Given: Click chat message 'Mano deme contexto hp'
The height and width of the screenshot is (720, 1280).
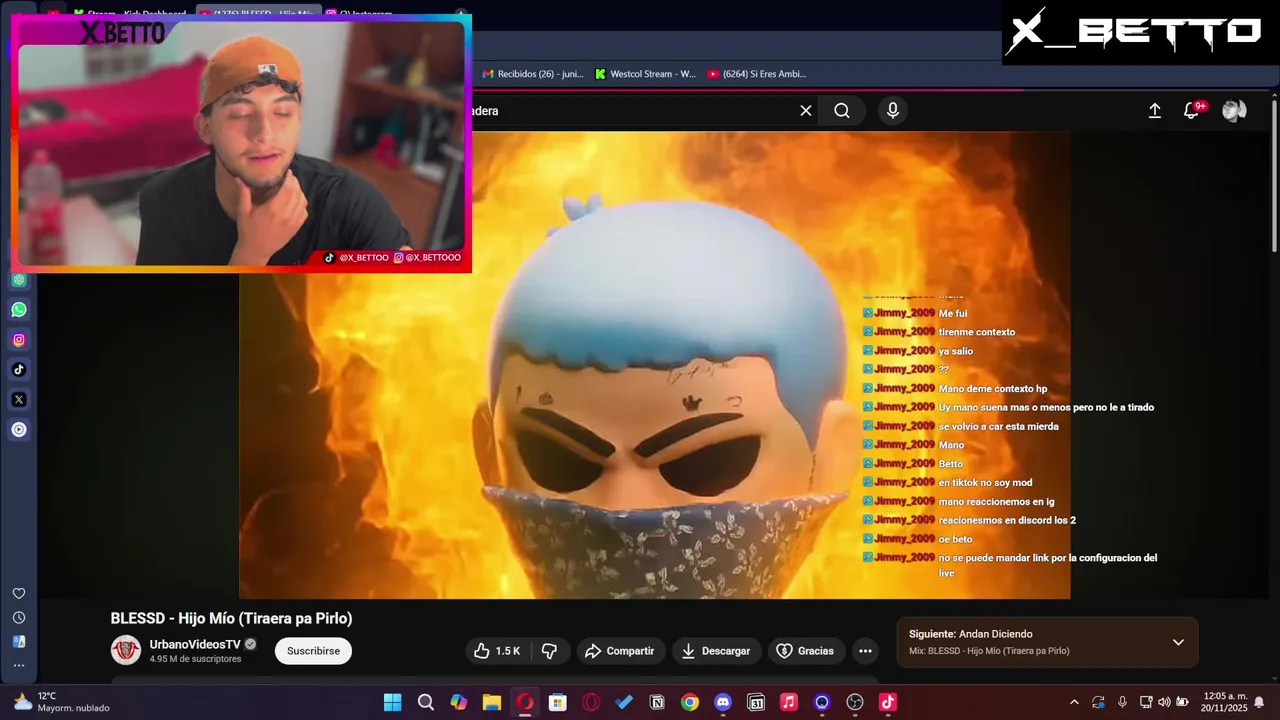Looking at the screenshot, I should pos(993,389).
